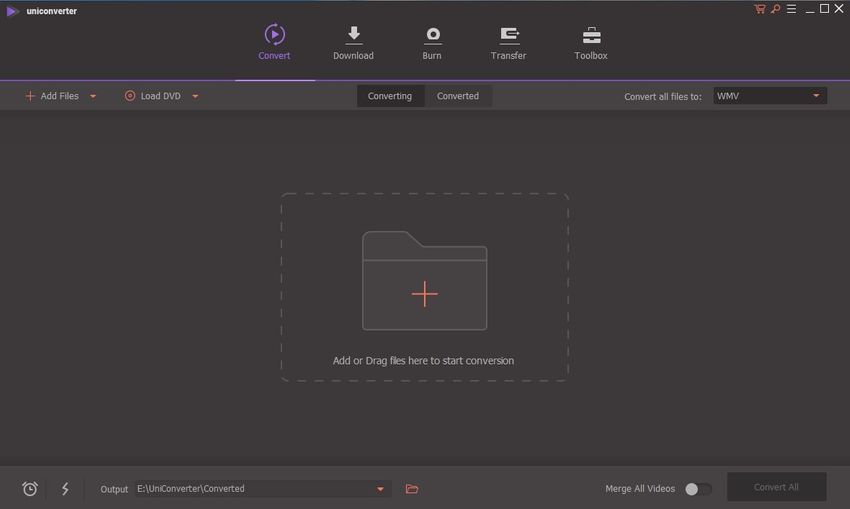Viewport: 850px width, 509px height.
Task: Click the lightning bolt high-speed conversion icon
Action: 66,489
